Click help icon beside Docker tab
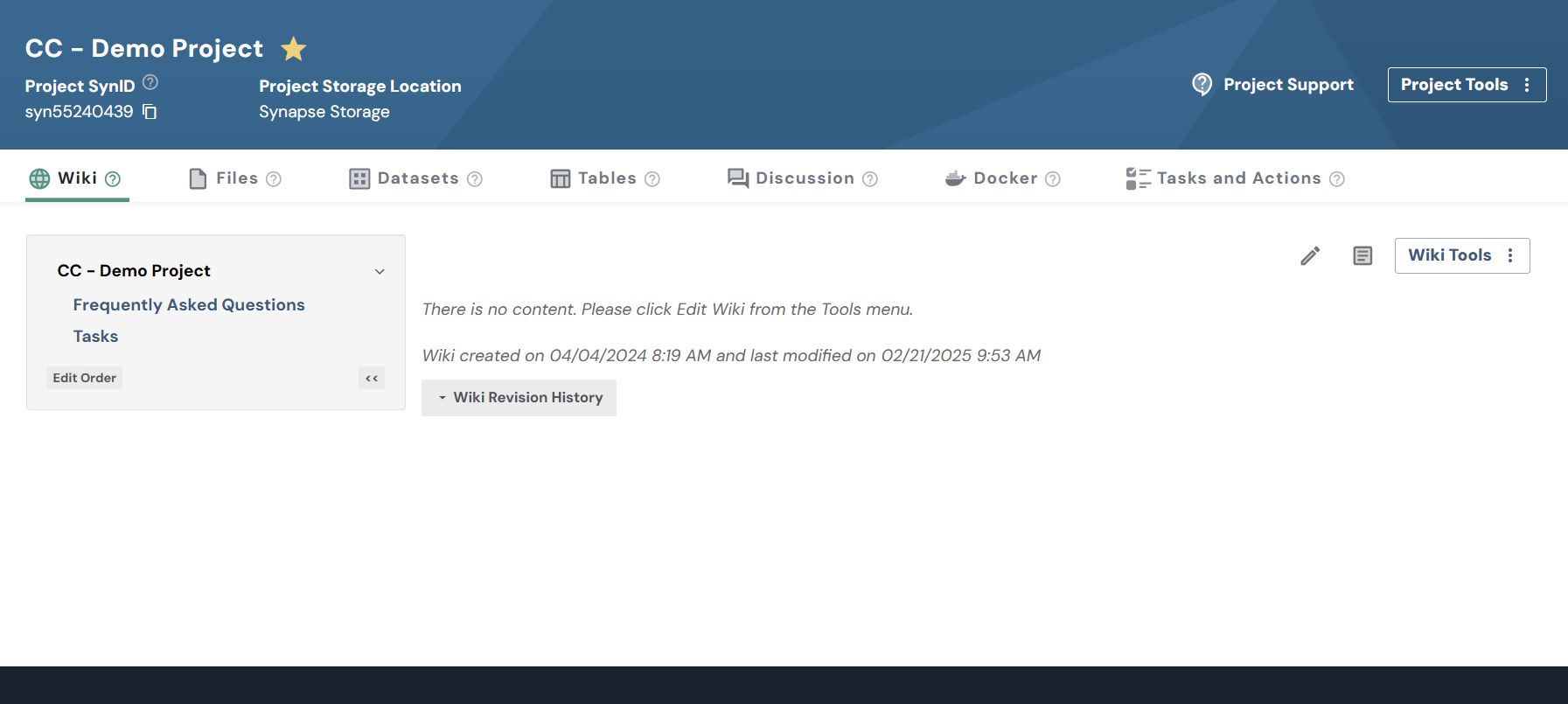 point(1053,179)
